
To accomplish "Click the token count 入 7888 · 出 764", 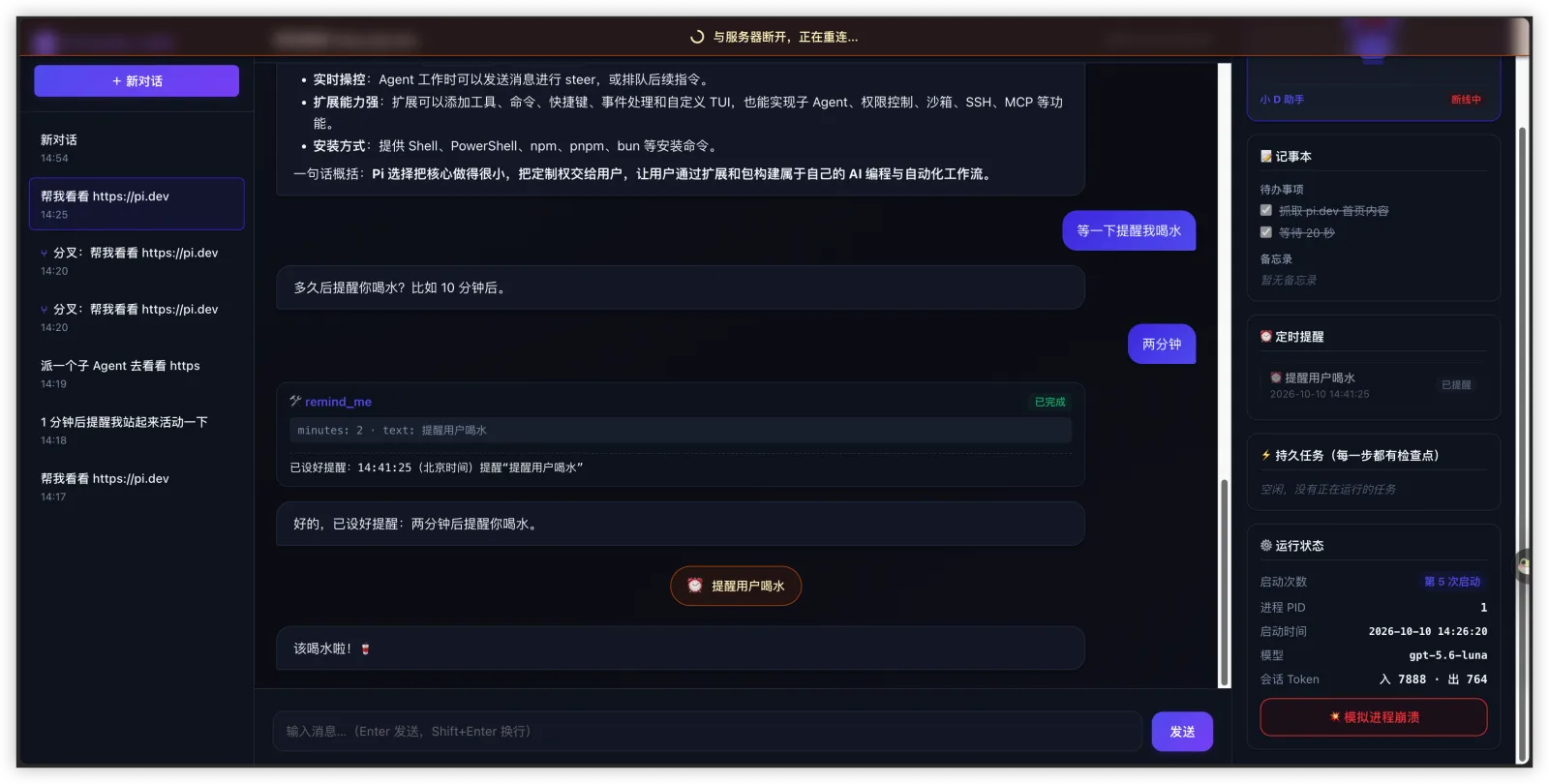I will click(1433, 679).
